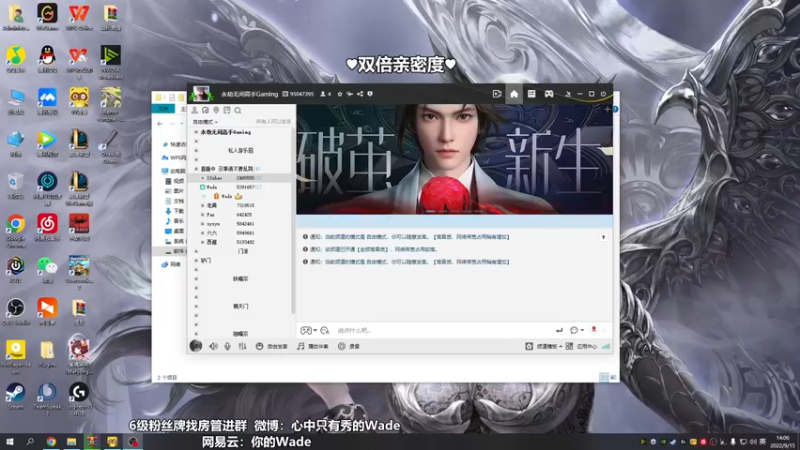Screen dimensions: 800x450
Task: Open the bulletin board icon above channel list
Action: (227, 110)
